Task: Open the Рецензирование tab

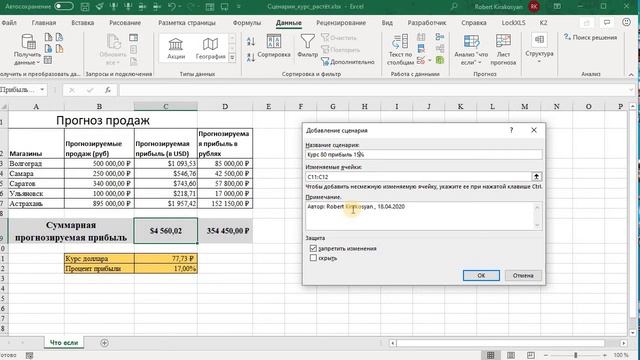Action: pyautogui.click(x=341, y=23)
